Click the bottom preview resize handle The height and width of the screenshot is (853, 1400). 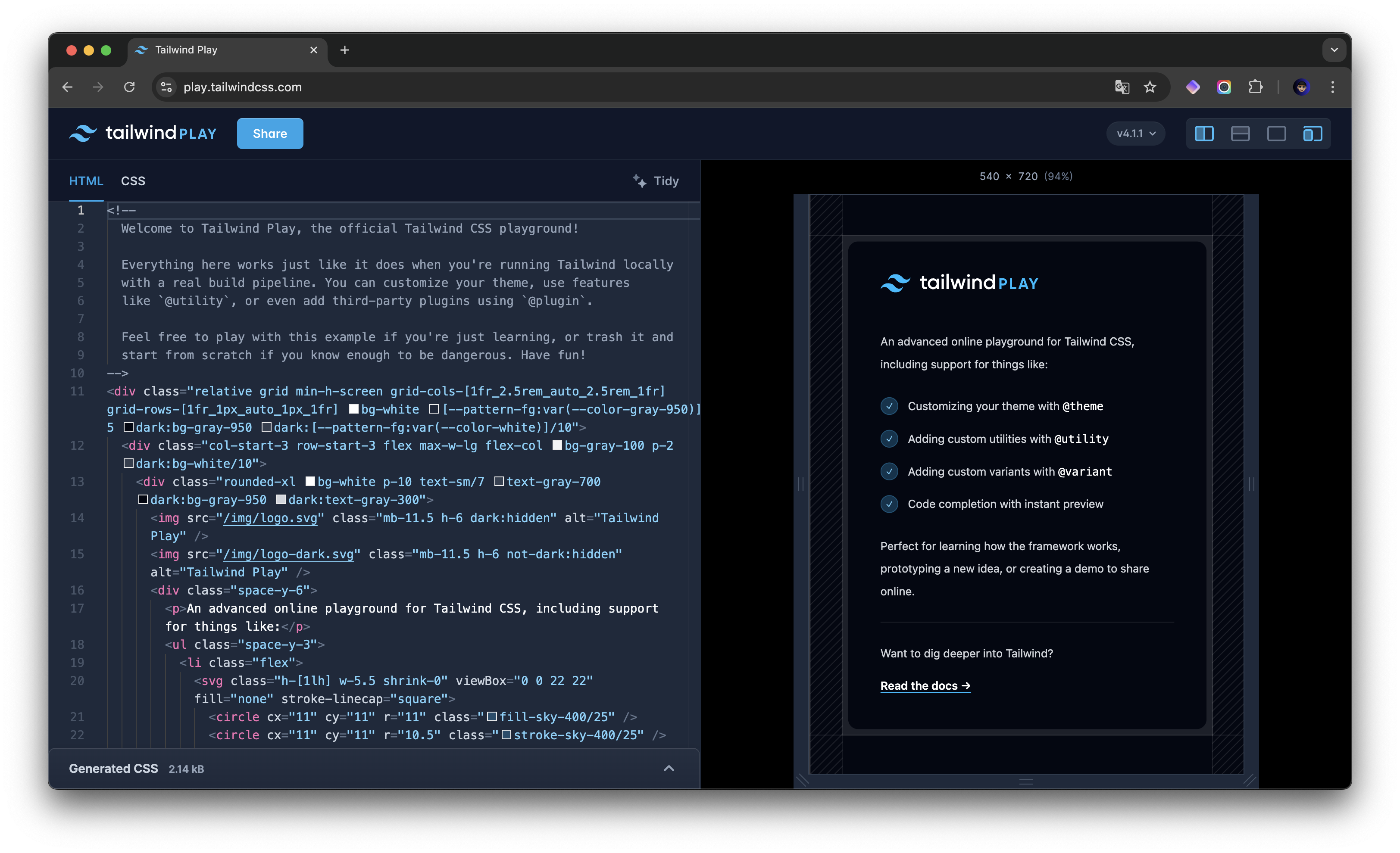1026,781
